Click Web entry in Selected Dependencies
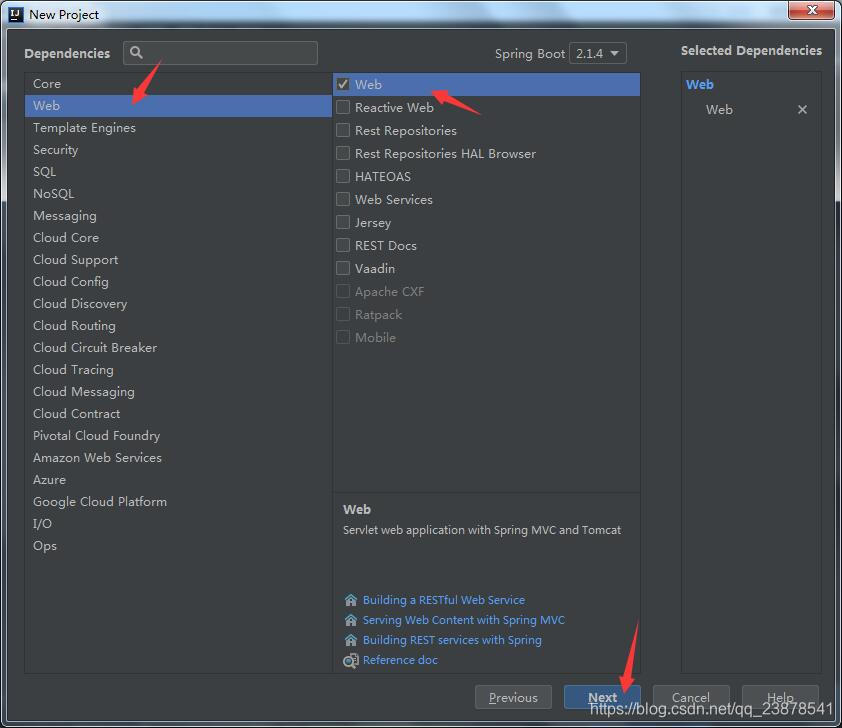This screenshot has height=728, width=842. point(719,110)
